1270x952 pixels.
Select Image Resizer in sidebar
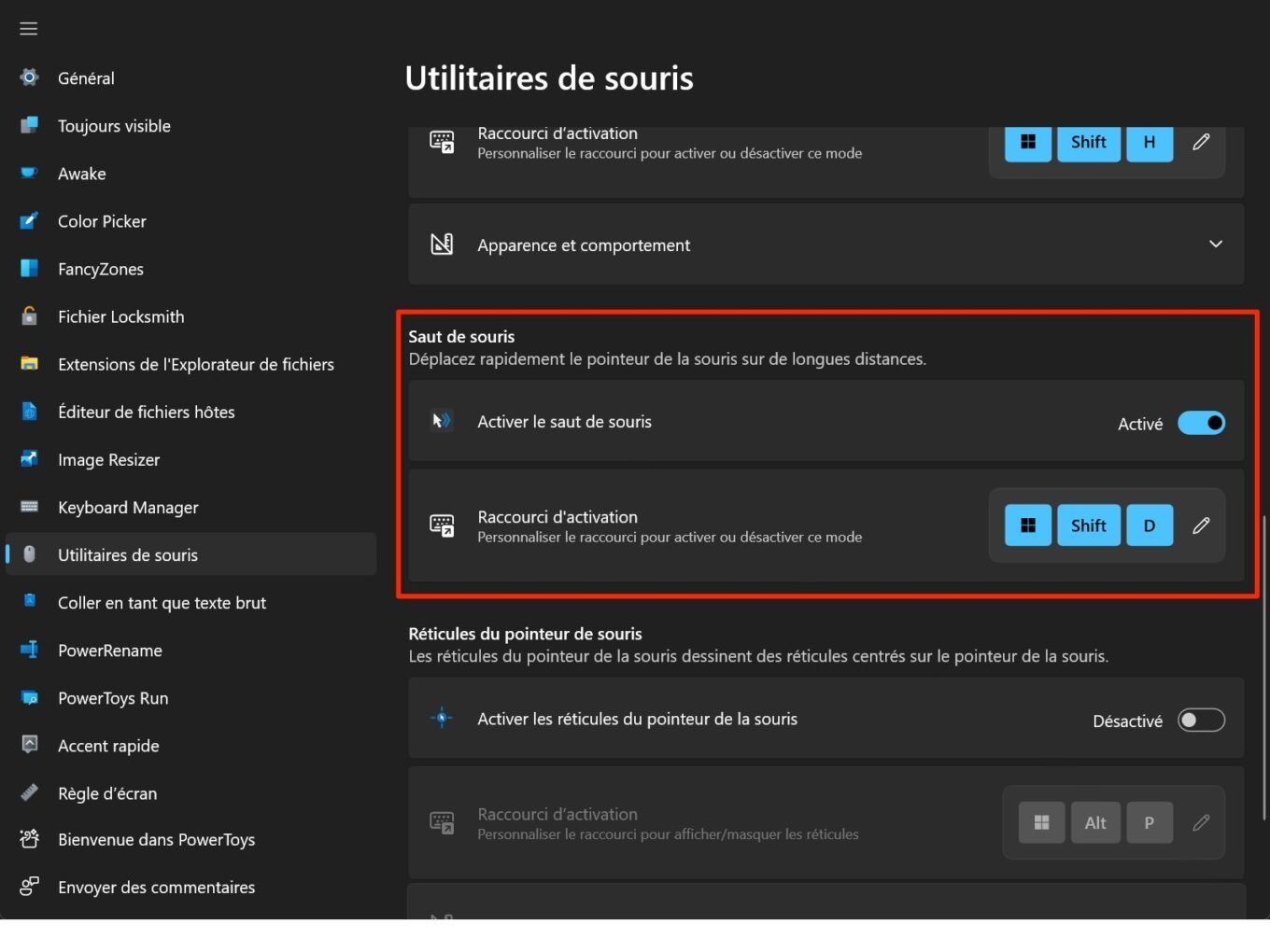[190, 459]
